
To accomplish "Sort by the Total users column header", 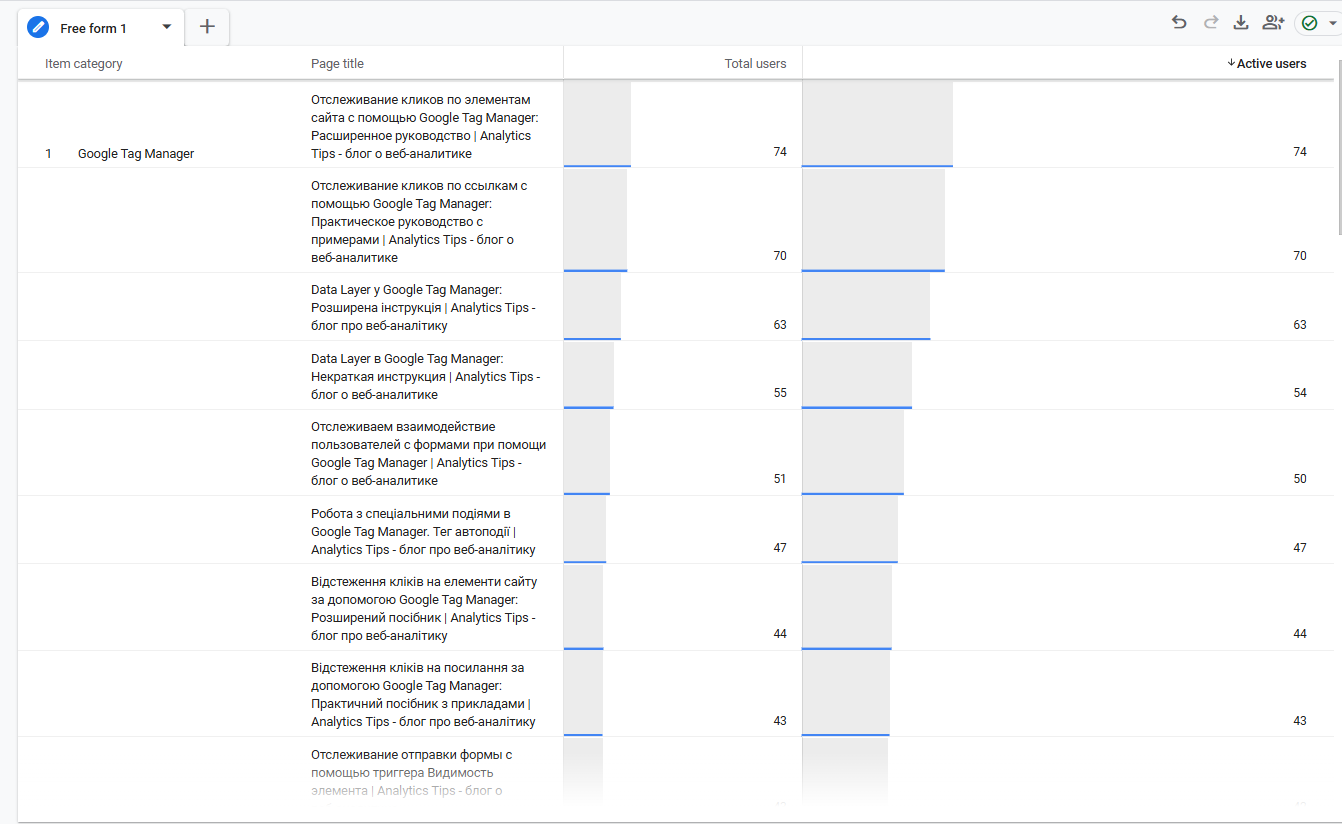I will coord(755,64).
